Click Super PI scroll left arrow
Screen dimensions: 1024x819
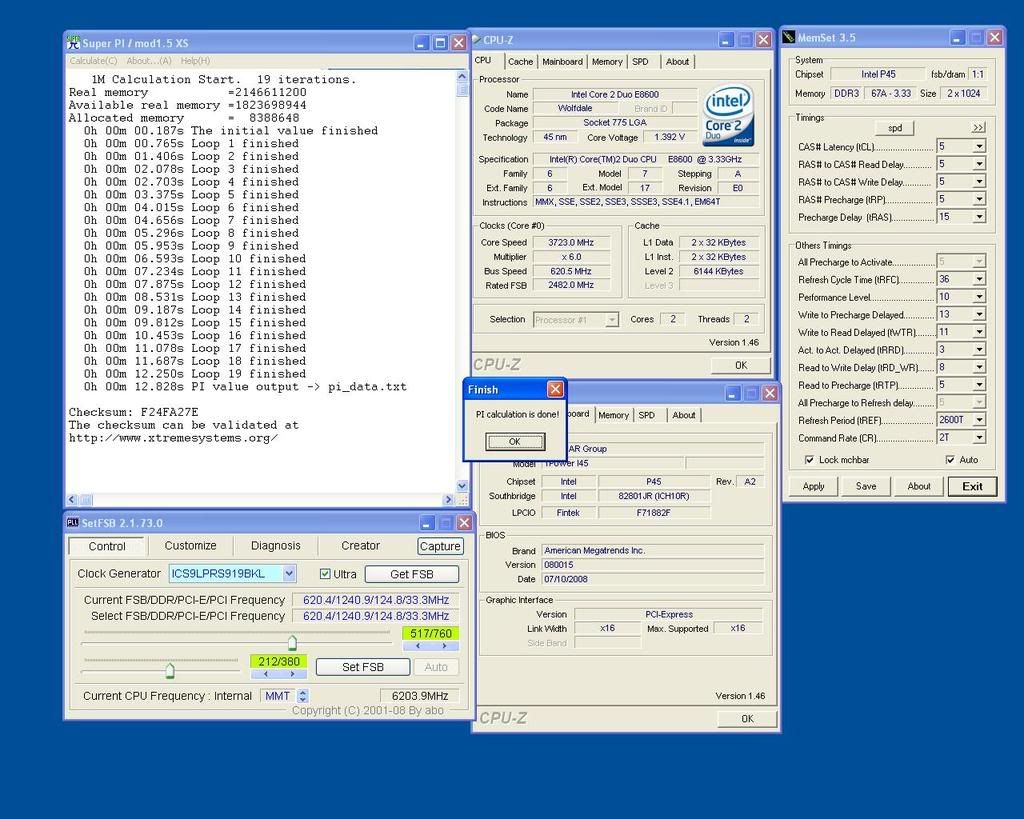point(72,500)
